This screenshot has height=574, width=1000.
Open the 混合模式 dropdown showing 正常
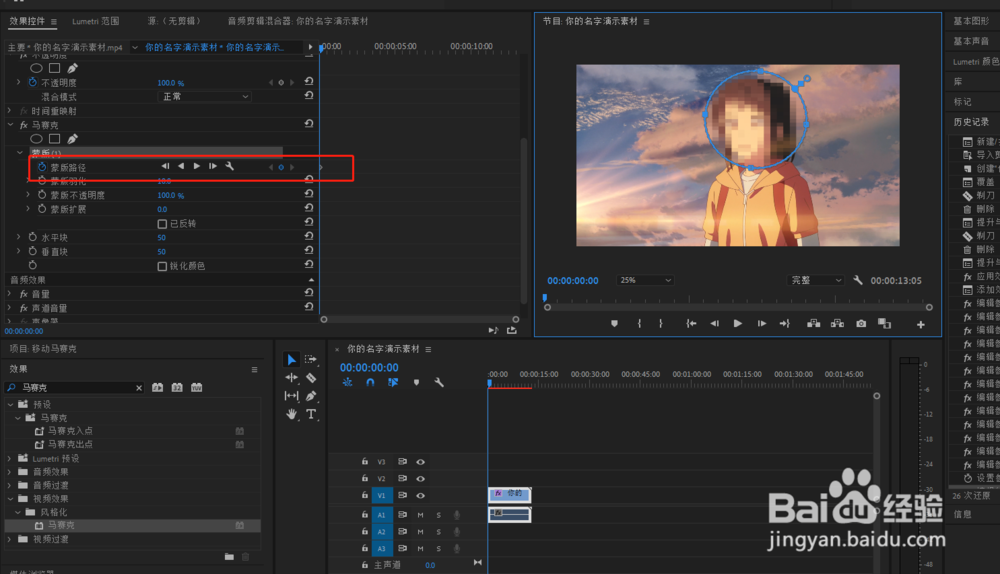point(204,96)
